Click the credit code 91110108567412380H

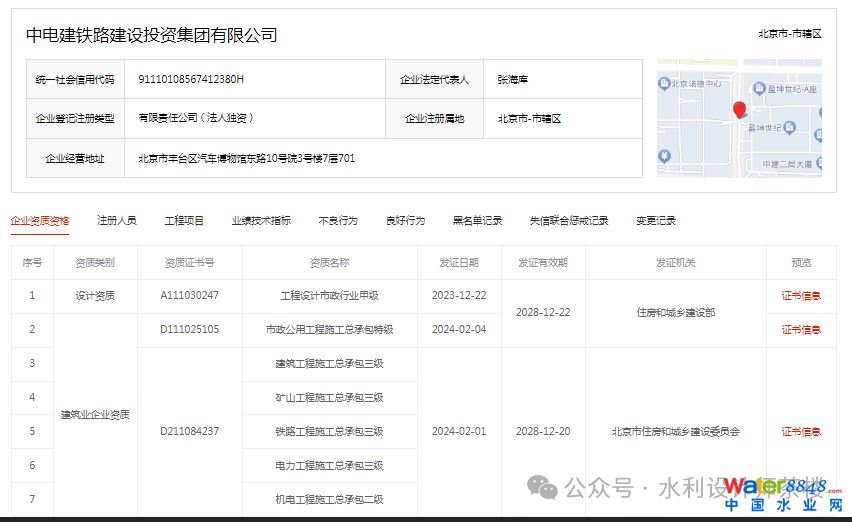pyautogui.click(x=191, y=79)
